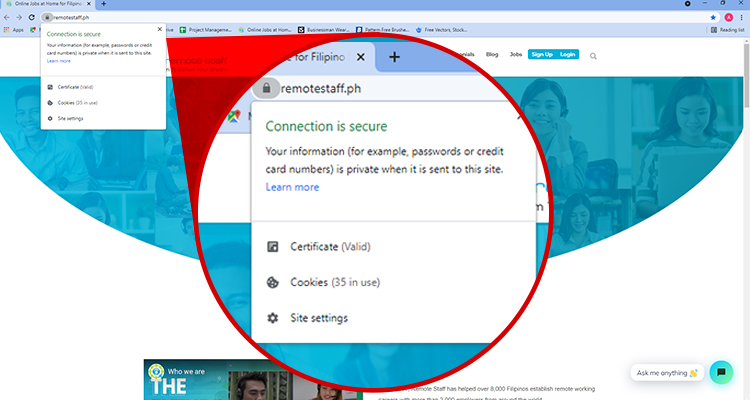The width and height of the screenshot is (750, 400).
Task: Click the padlock icon in the real address bar
Action: [x=47, y=17]
